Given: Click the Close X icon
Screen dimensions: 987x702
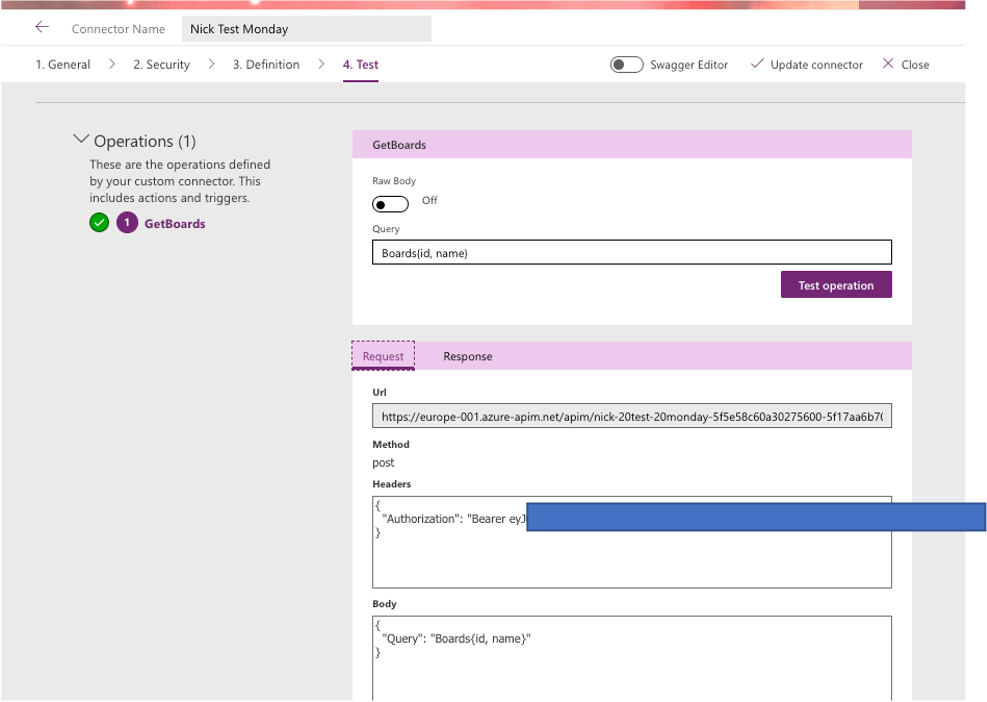Looking at the screenshot, I should (x=888, y=64).
